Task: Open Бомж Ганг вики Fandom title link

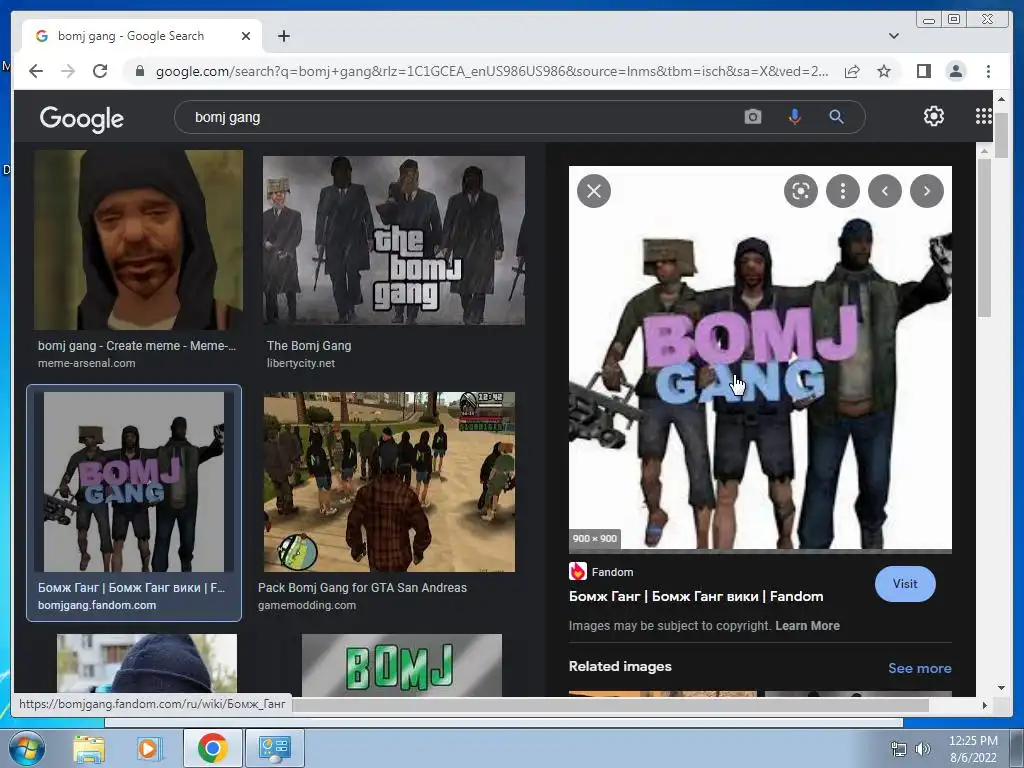Action: 696,596
